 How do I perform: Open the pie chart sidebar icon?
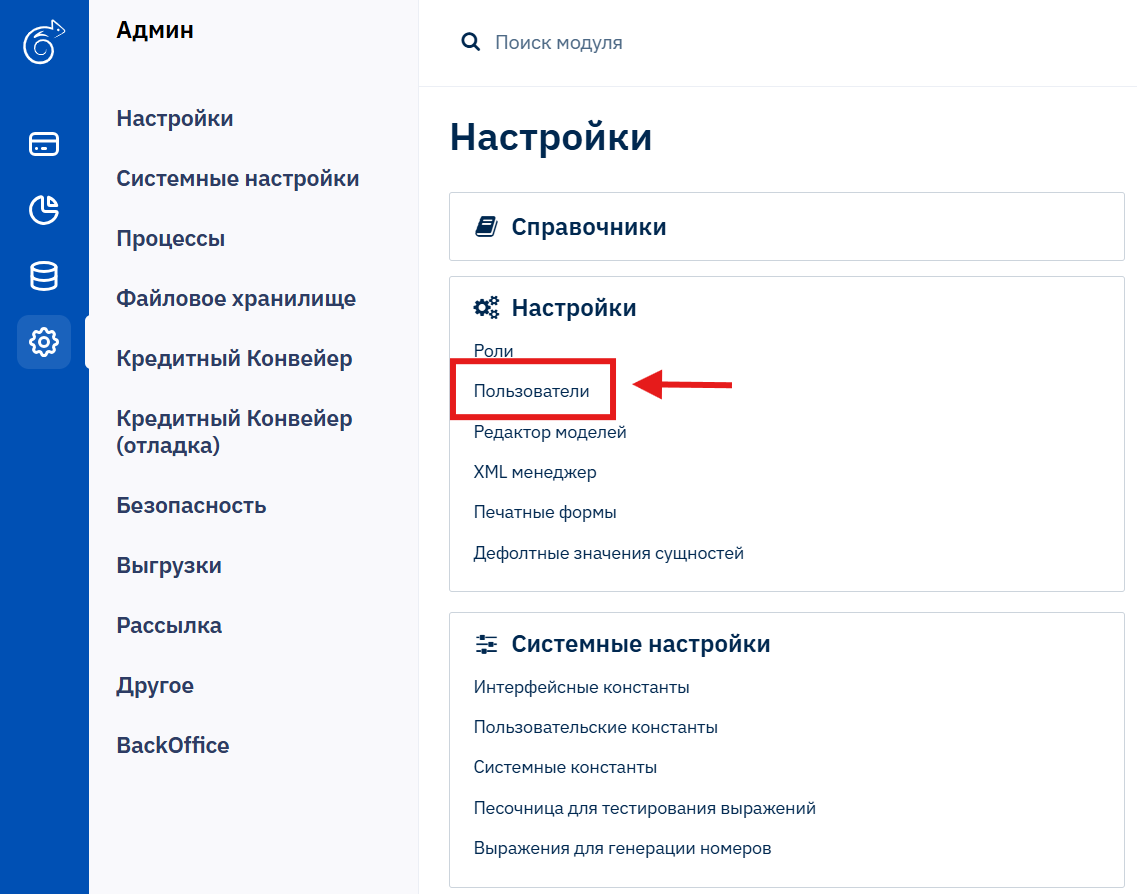pyautogui.click(x=44, y=210)
